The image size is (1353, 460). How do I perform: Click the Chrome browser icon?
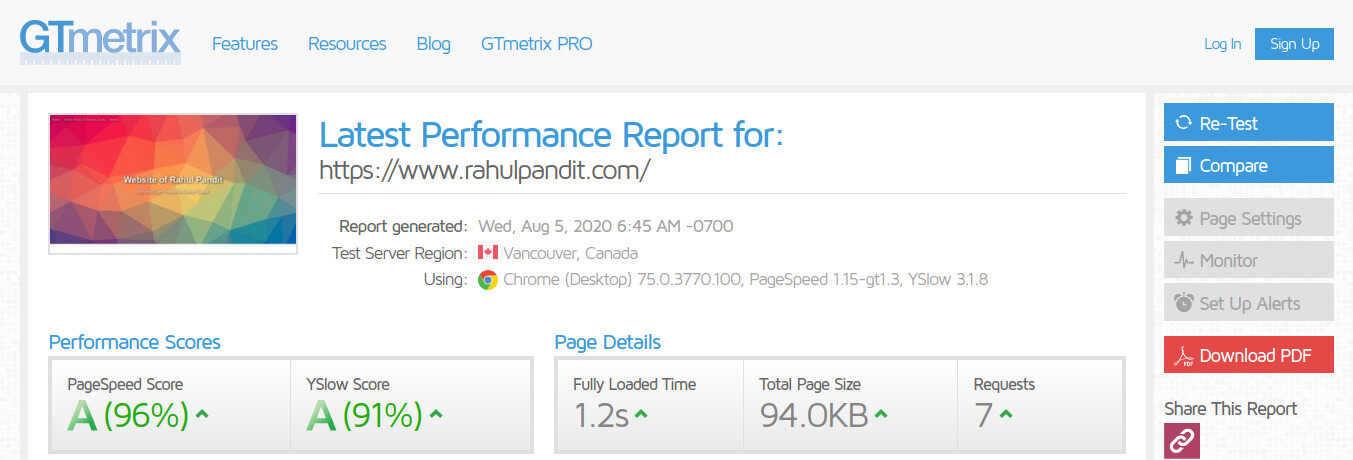pyautogui.click(x=488, y=279)
